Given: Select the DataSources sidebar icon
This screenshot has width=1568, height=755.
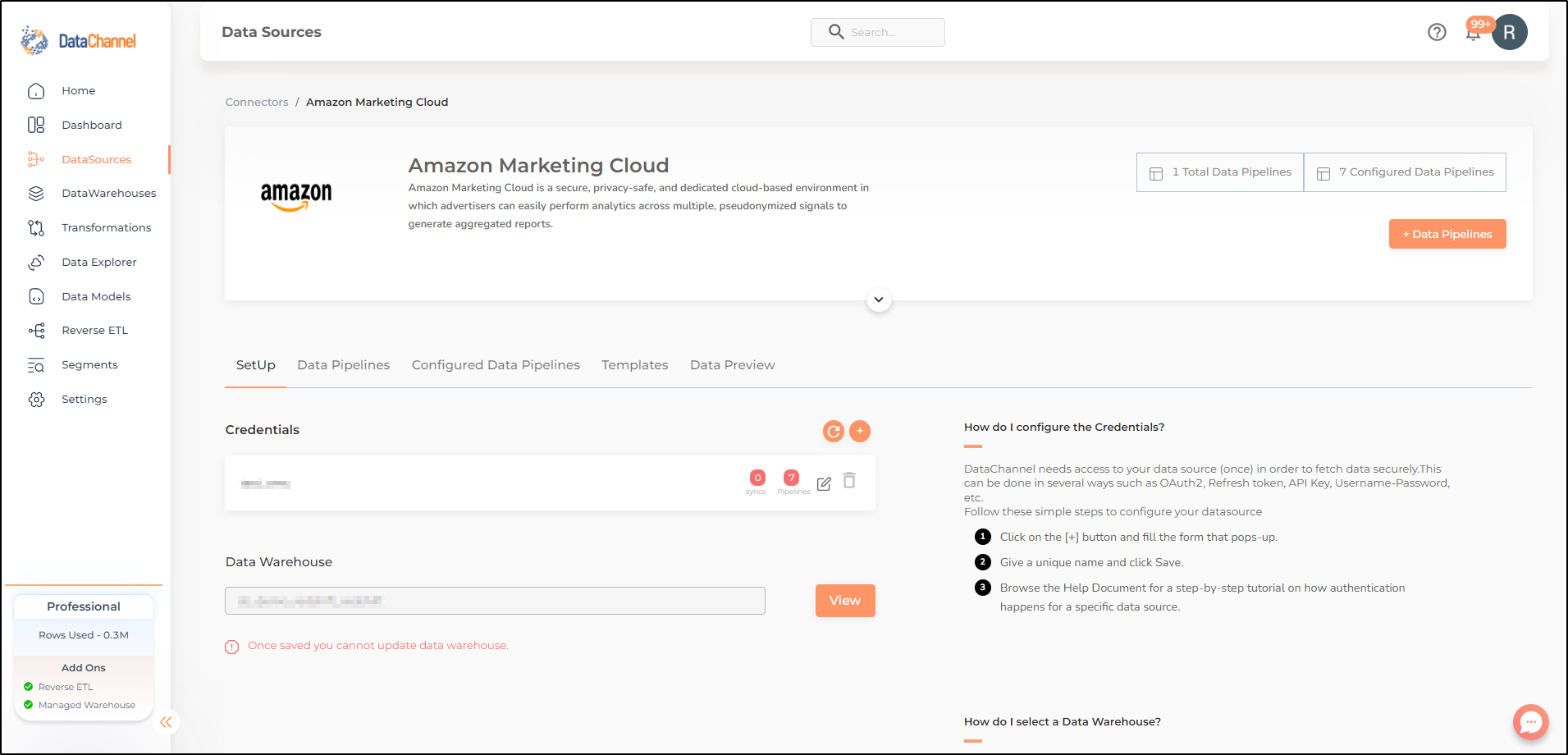Looking at the screenshot, I should pos(36,159).
